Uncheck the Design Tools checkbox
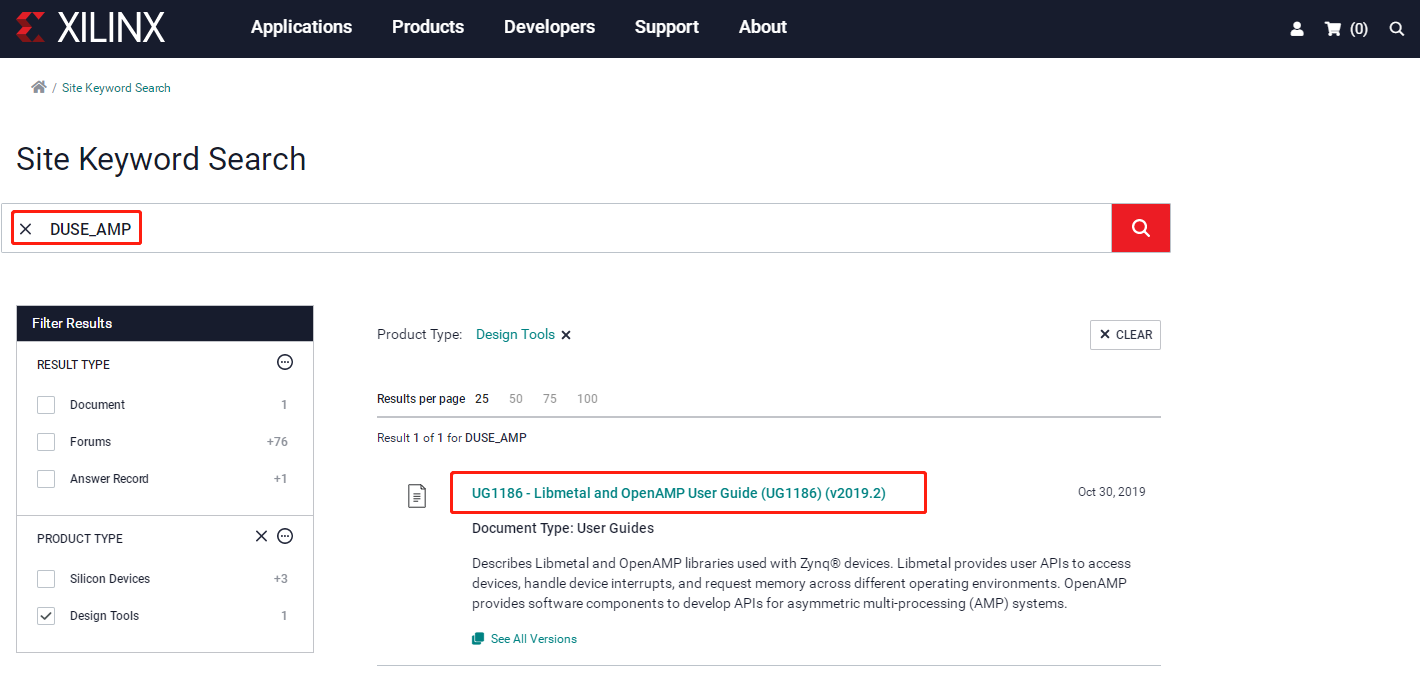Viewport: 1420px width, 699px height. [x=46, y=616]
